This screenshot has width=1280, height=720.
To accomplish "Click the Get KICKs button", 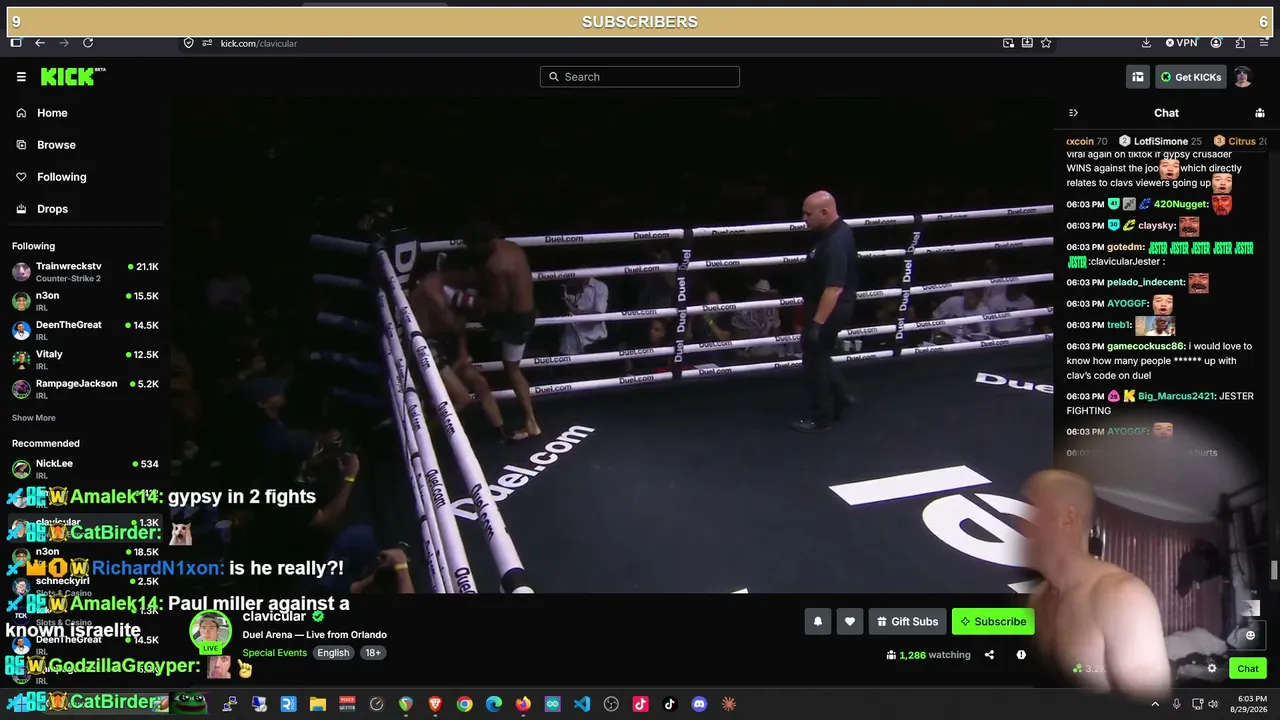I will click(1190, 77).
